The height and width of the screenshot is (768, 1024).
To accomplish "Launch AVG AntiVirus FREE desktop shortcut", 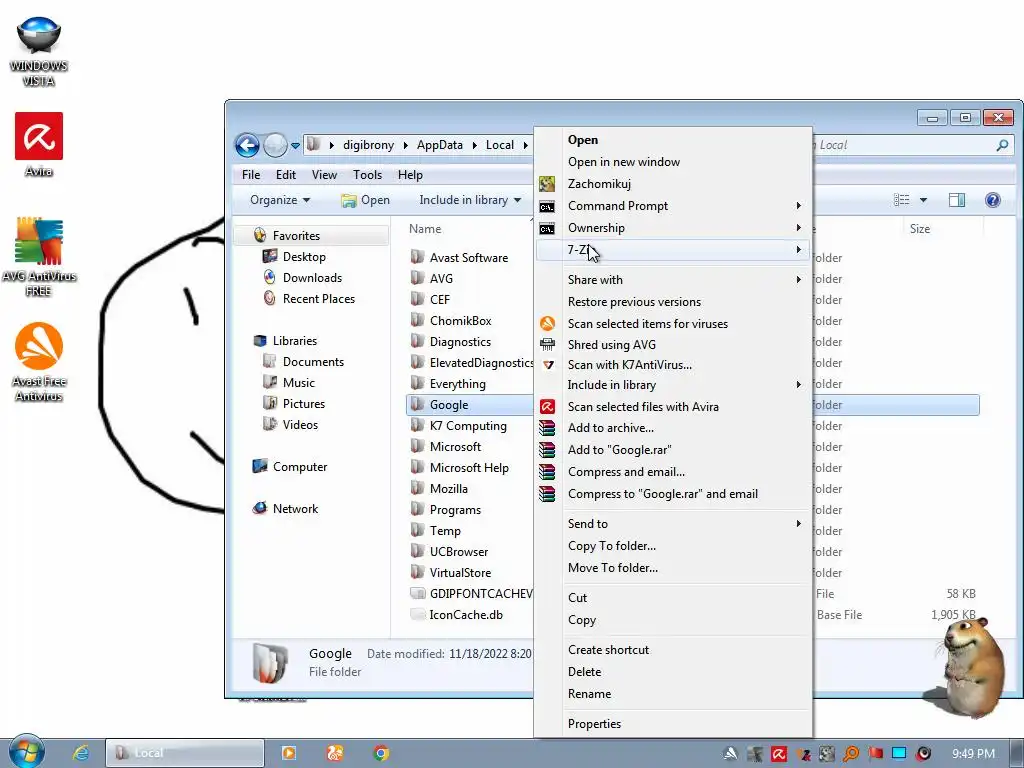I will [39, 257].
